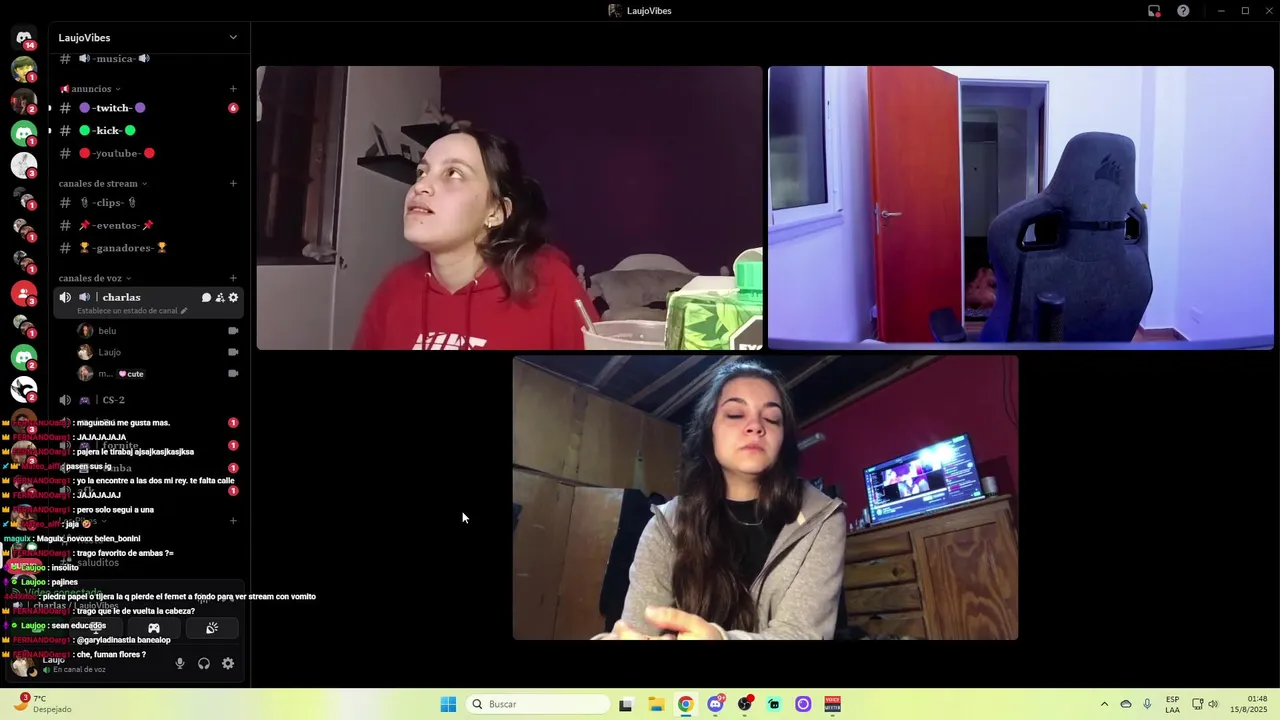The image size is (1280, 720).
Task: Deafen using headphones icon
Action: [x=204, y=663]
